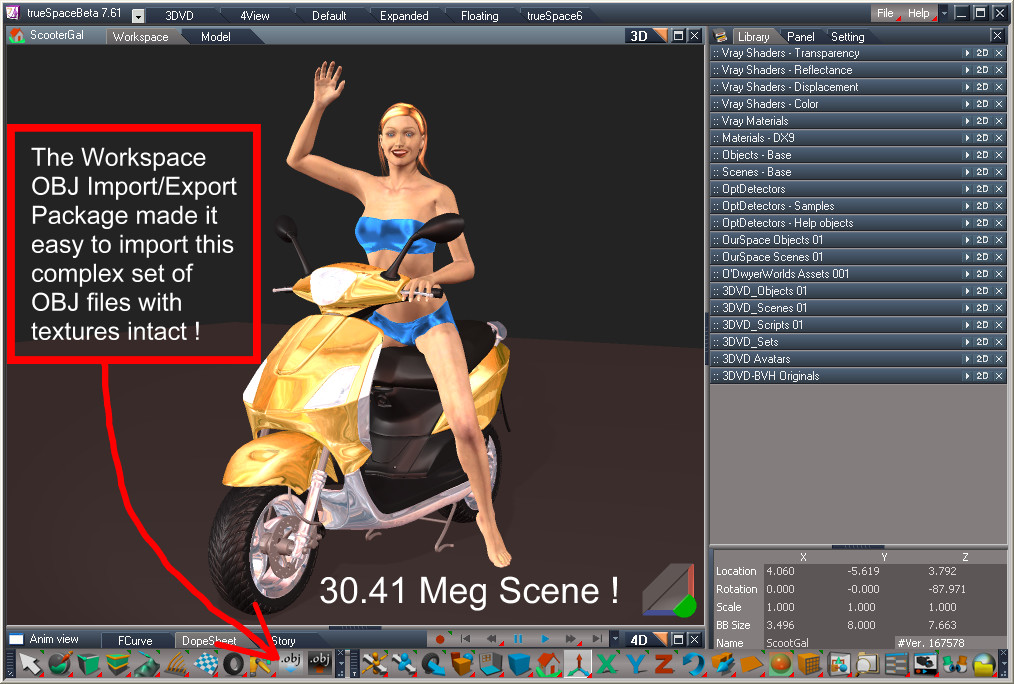The image size is (1014, 684).
Task: Open the Setting tab
Action: (847, 37)
